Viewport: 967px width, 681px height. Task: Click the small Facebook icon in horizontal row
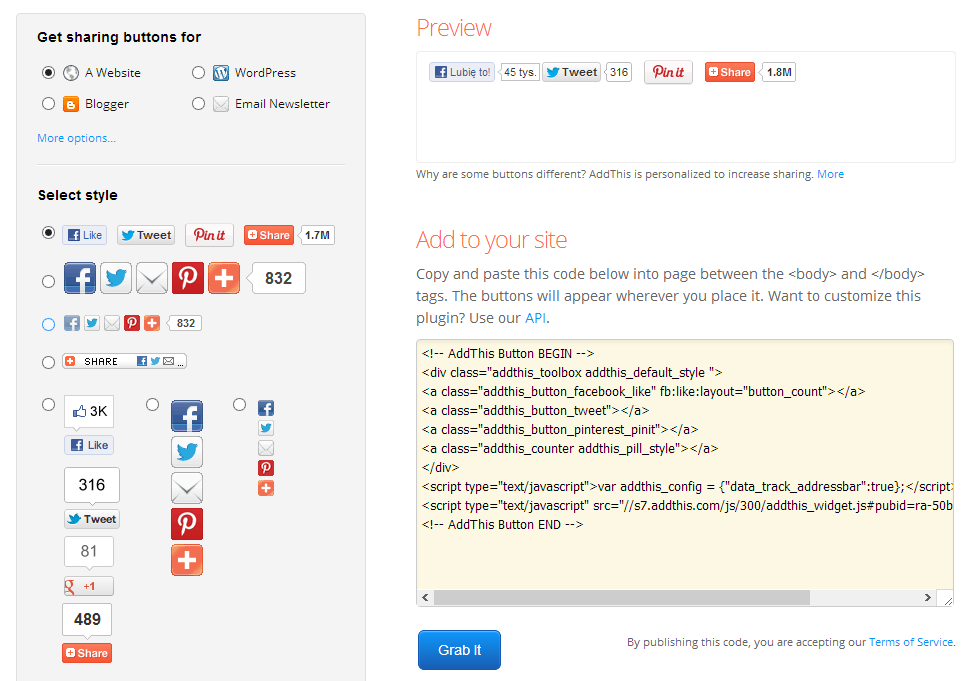point(72,323)
